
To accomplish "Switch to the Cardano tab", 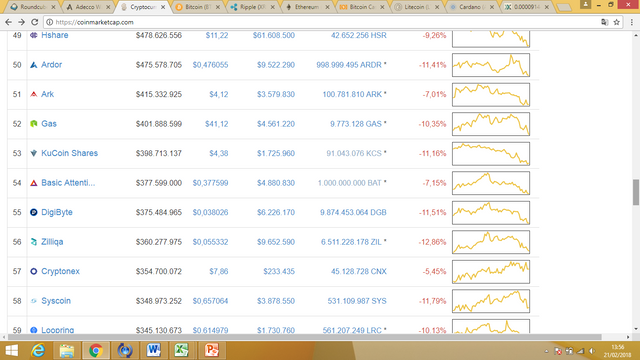I will pos(471,7).
